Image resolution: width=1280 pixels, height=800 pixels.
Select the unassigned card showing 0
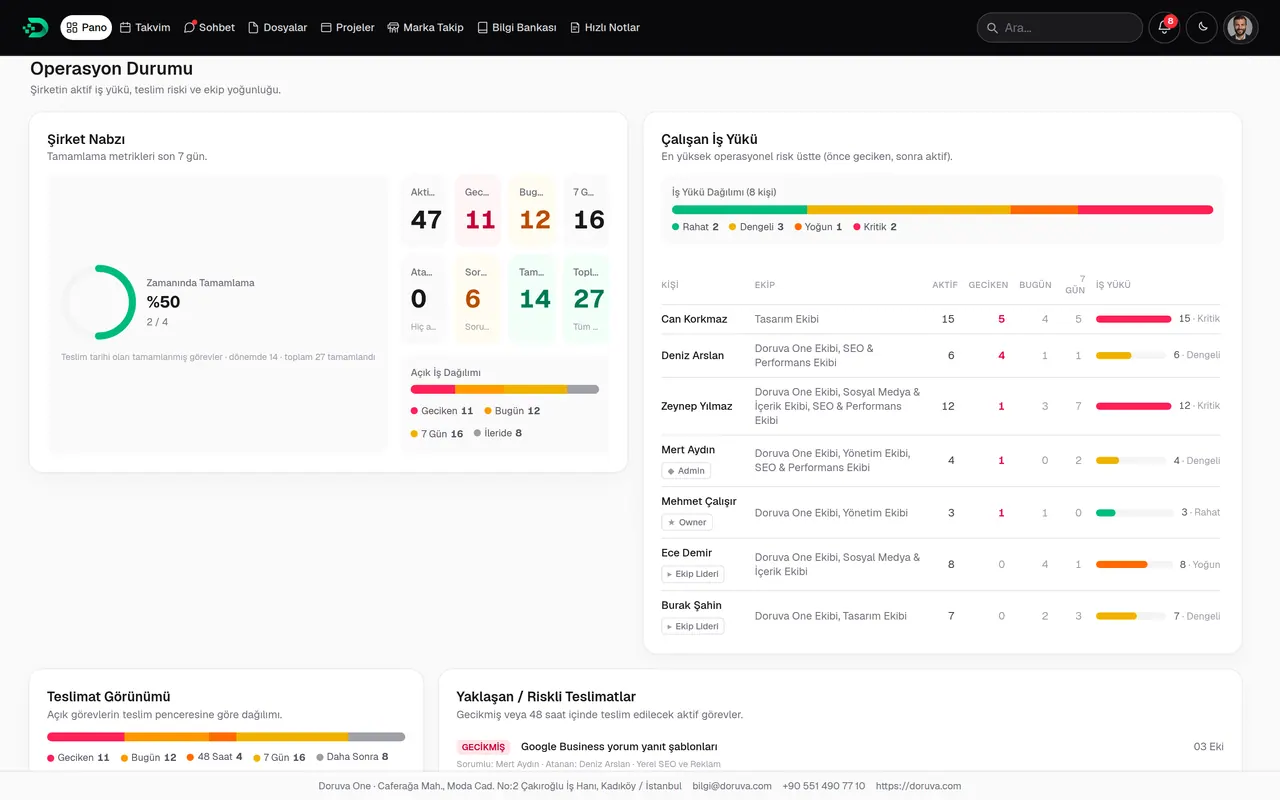426,299
